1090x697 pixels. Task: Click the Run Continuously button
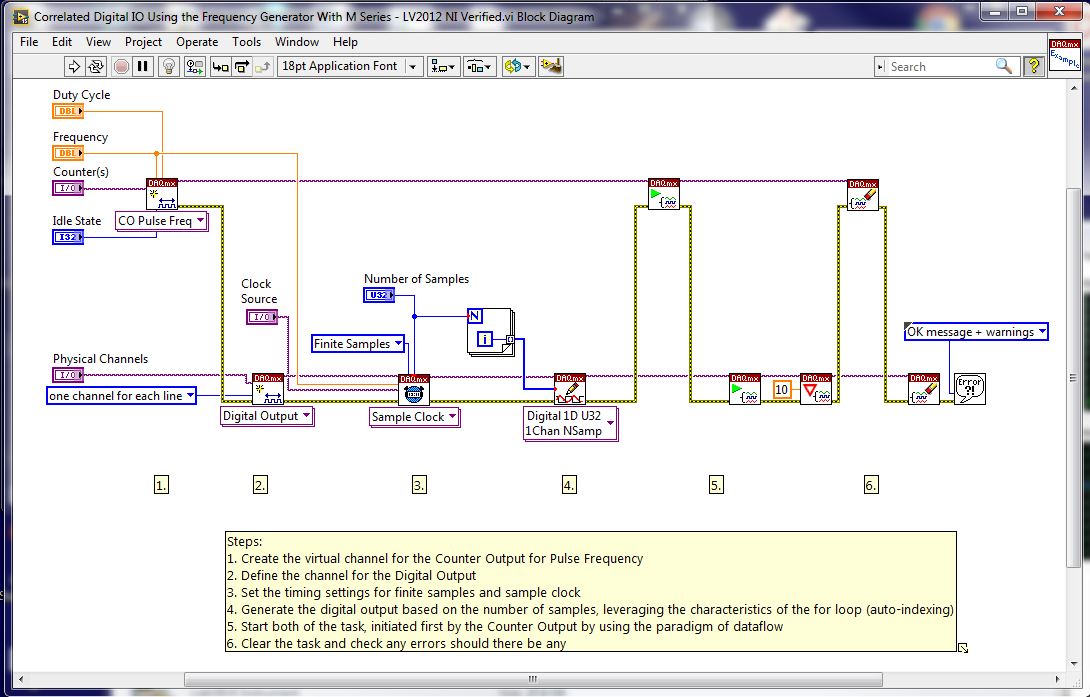point(95,67)
